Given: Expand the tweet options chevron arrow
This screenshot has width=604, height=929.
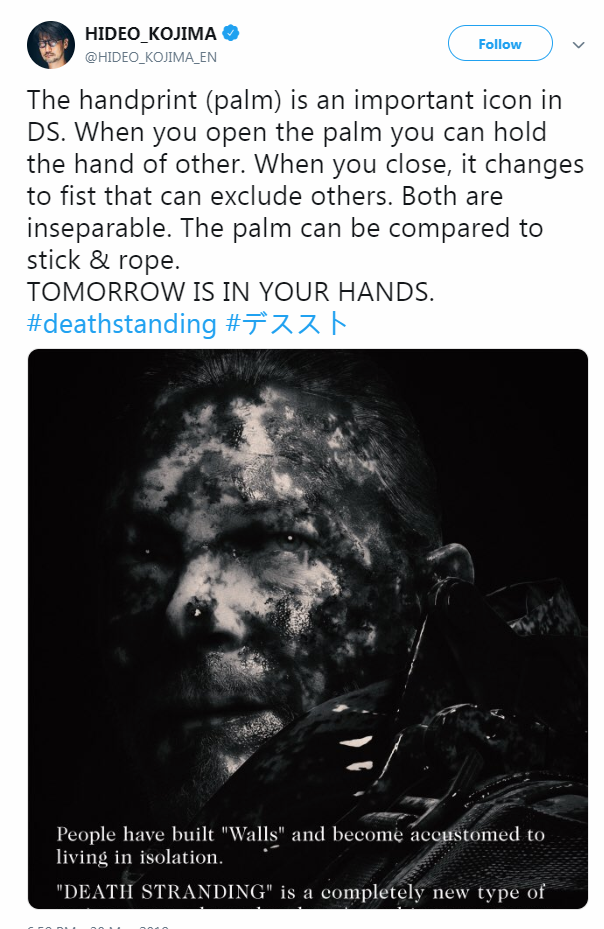Looking at the screenshot, I should 579,44.
